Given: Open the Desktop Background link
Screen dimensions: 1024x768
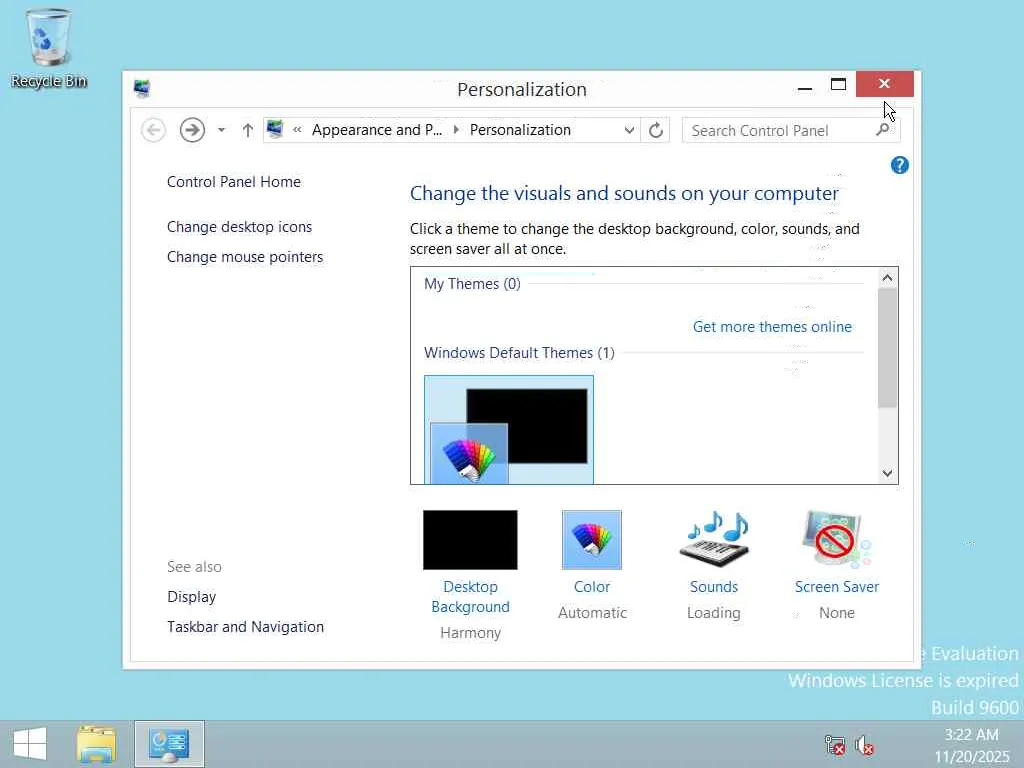Looking at the screenshot, I should [x=470, y=597].
